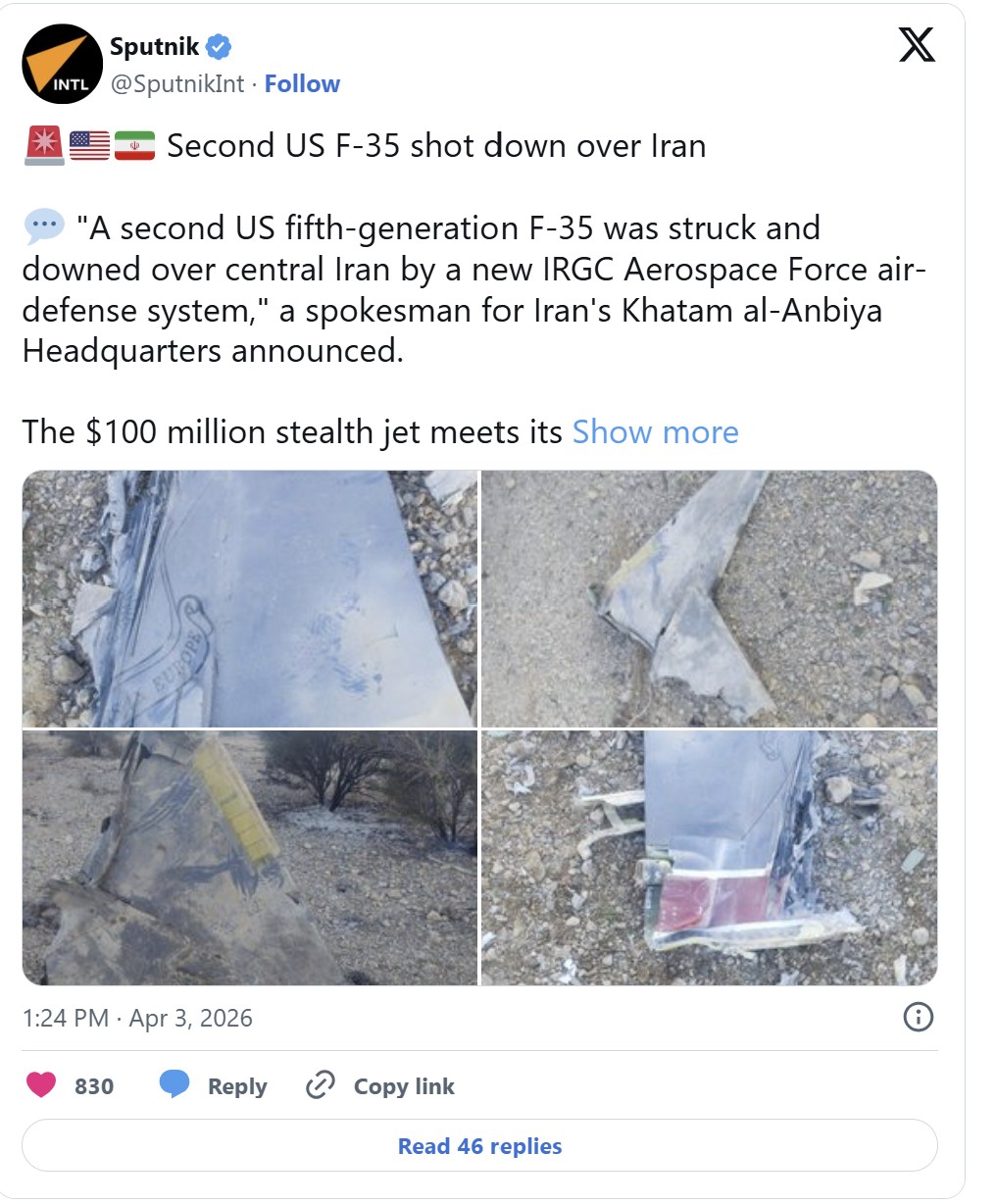This screenshot has width=996, height=1204.
Task: Like the post with the heart icon
Action: coord(41,1085)
